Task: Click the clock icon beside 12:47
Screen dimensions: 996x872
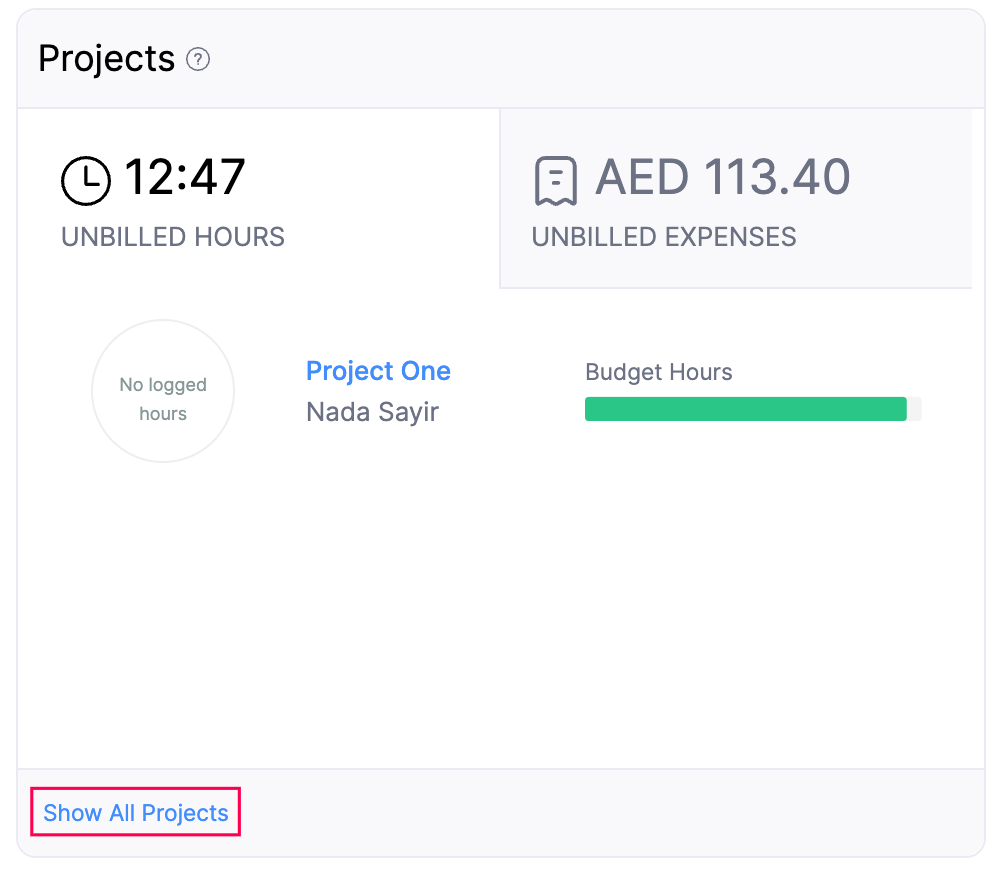Action: [86, 180]
